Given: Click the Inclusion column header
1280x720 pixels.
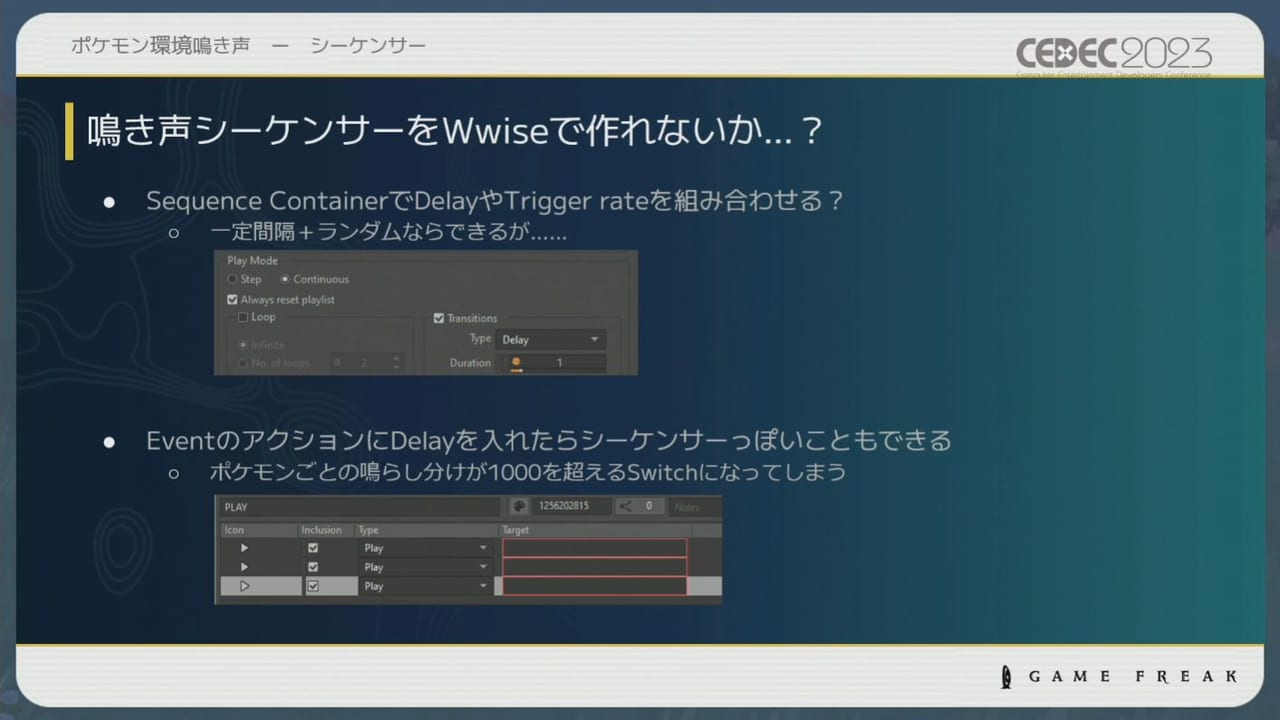Looking at the screenshot, I should tap(326, 530).
